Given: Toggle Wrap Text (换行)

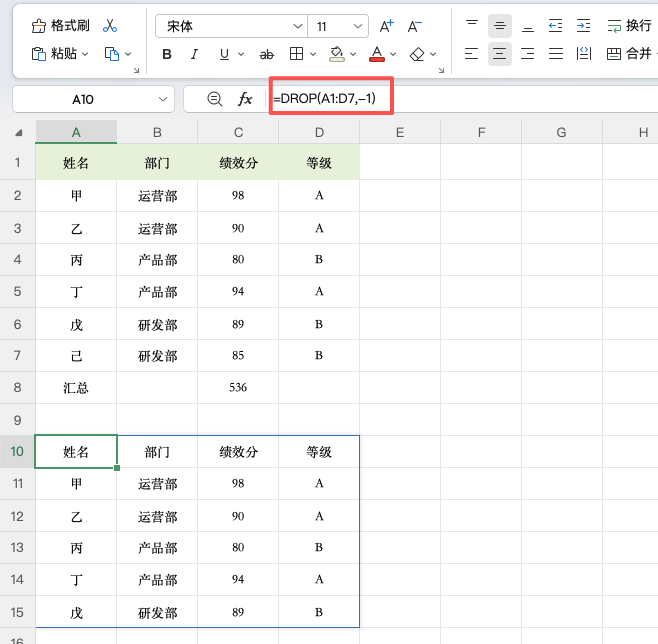Looking at the screenshot, I should 629,26.
